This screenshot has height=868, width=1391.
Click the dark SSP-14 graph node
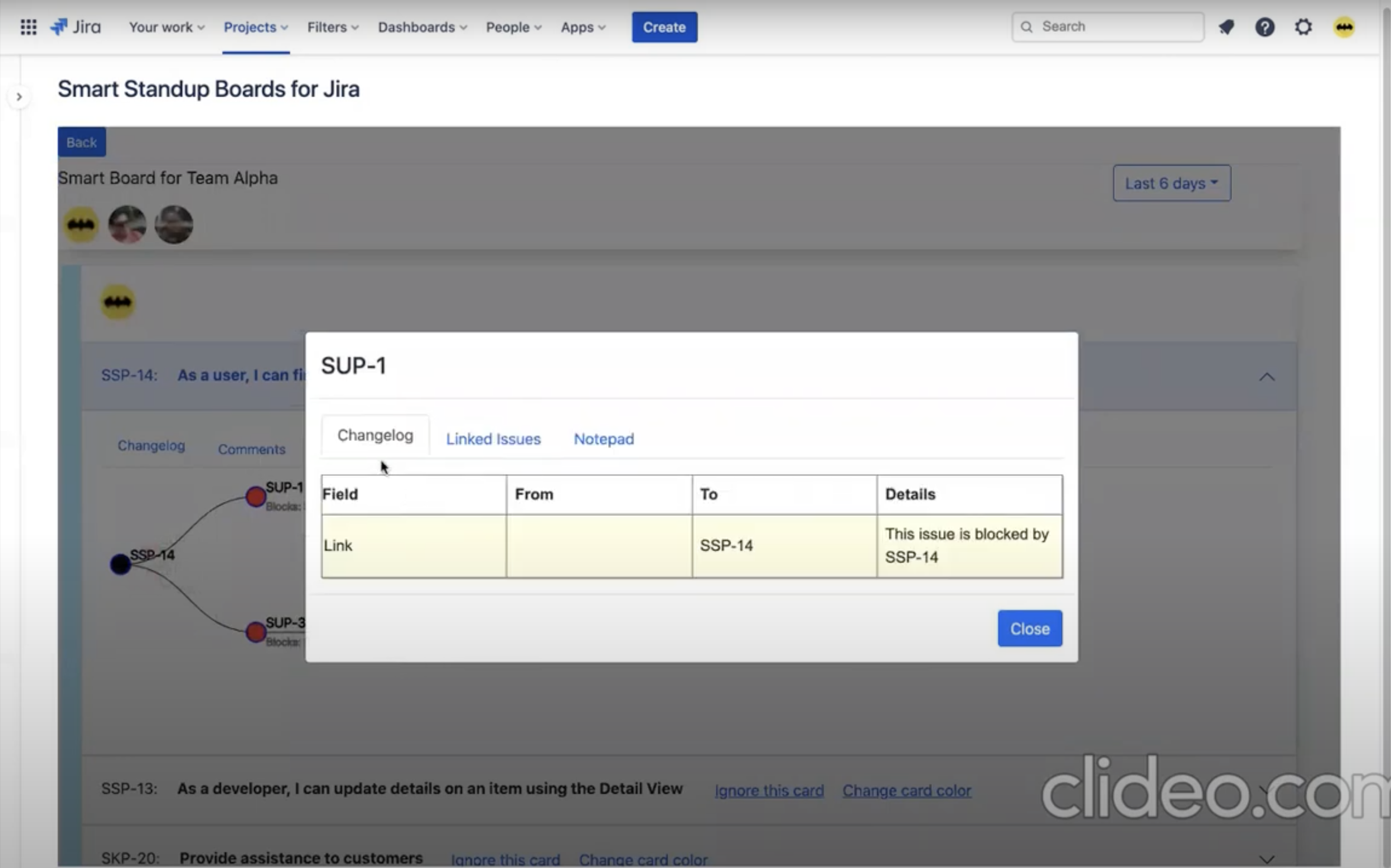coord(120,564)
